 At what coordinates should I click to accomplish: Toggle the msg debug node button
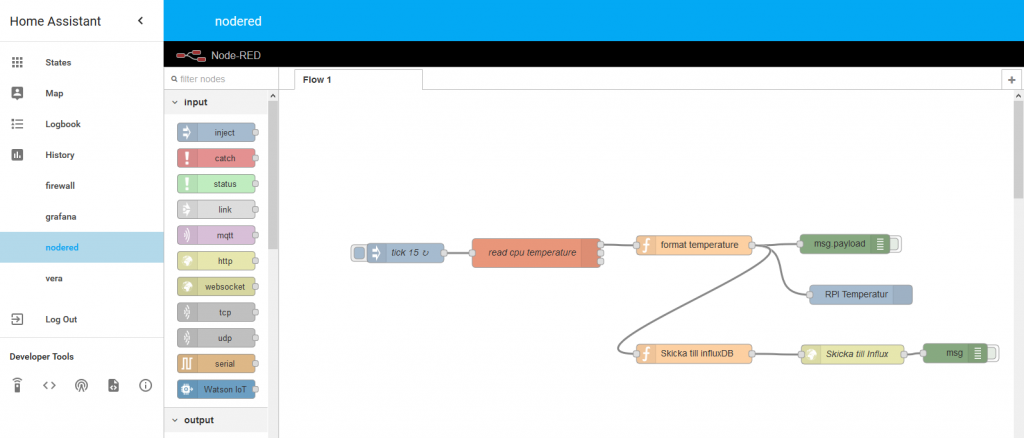point(993,353)
